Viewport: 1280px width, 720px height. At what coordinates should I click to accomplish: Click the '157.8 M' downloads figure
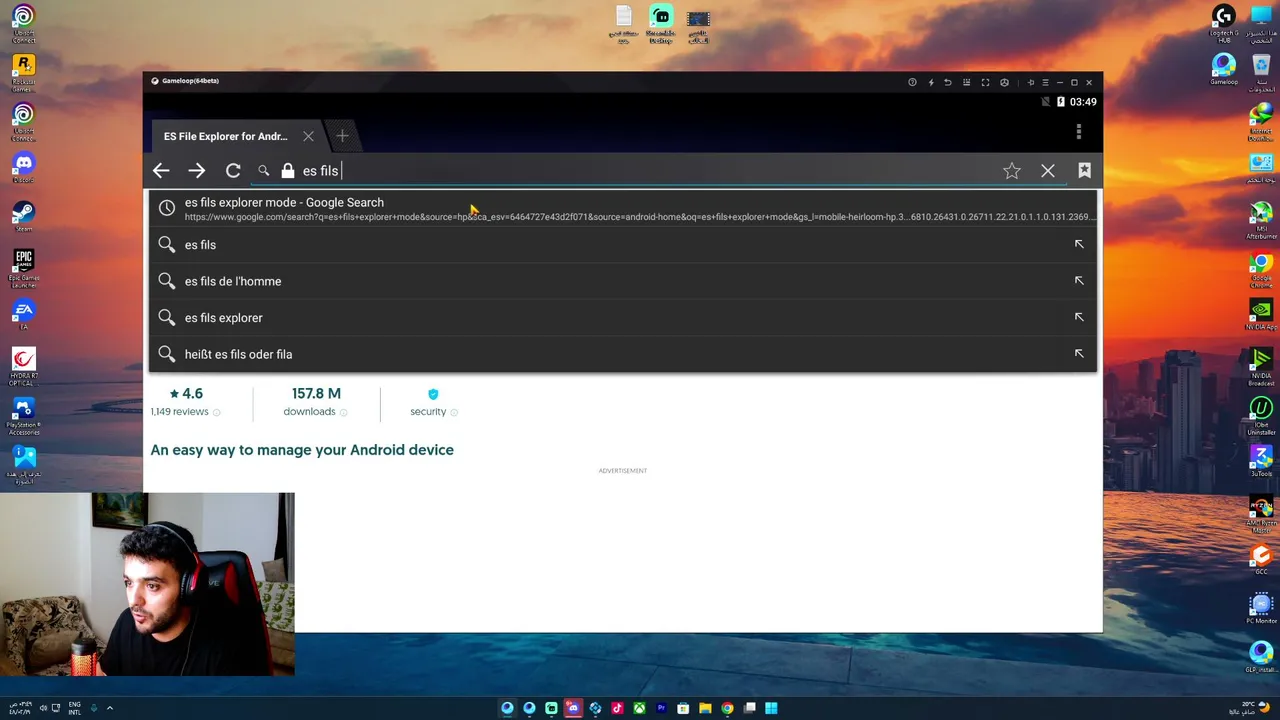(316, 394)
